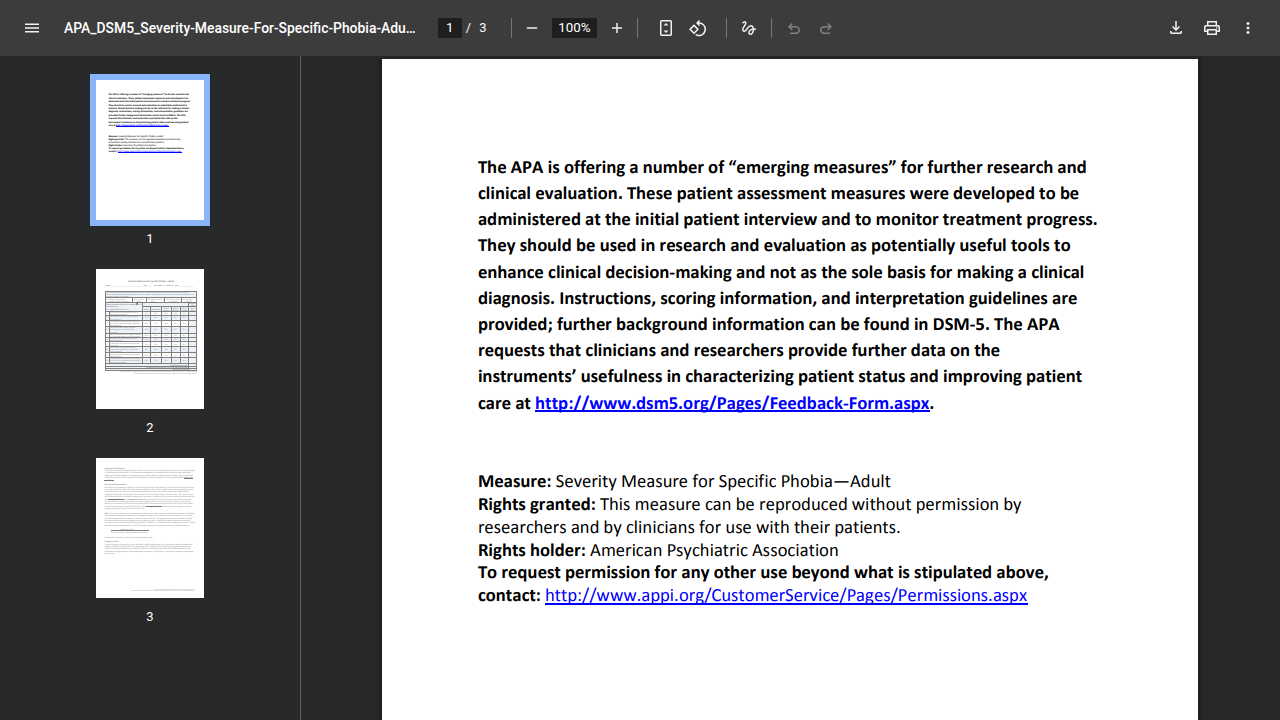Click the undo arrow icon
Image resolution: width=1280 pixels, height=720 pixels.
tap(794, 28)
